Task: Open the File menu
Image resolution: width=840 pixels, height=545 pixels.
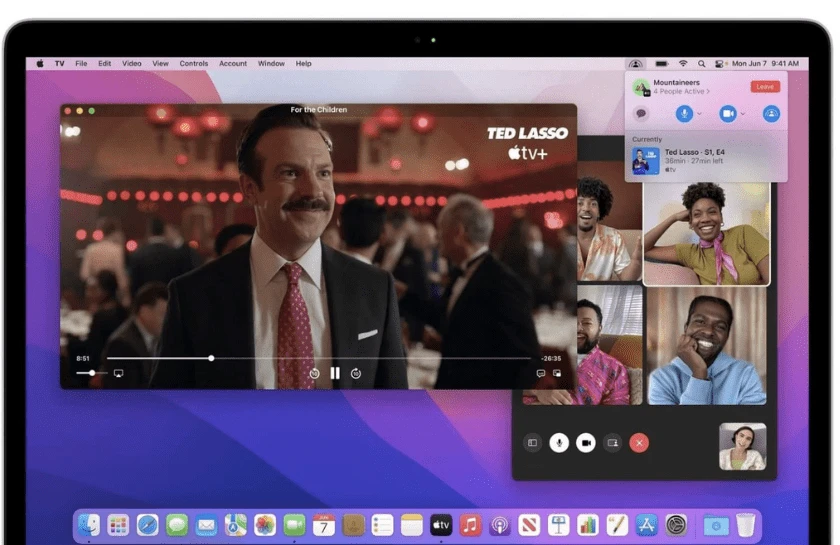Action: (81, 63)
